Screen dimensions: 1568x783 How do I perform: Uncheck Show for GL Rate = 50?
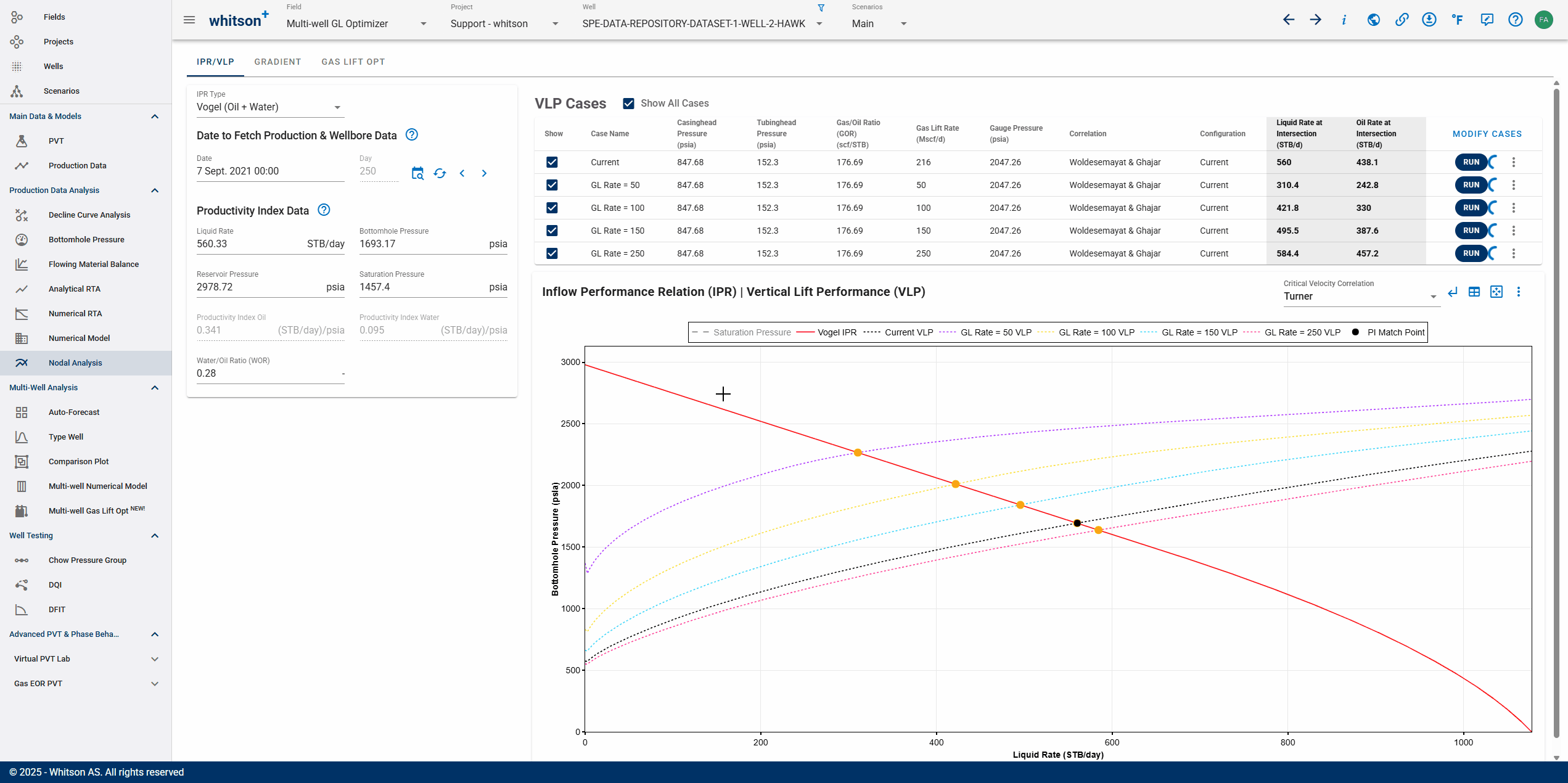[x=552, y=185]
